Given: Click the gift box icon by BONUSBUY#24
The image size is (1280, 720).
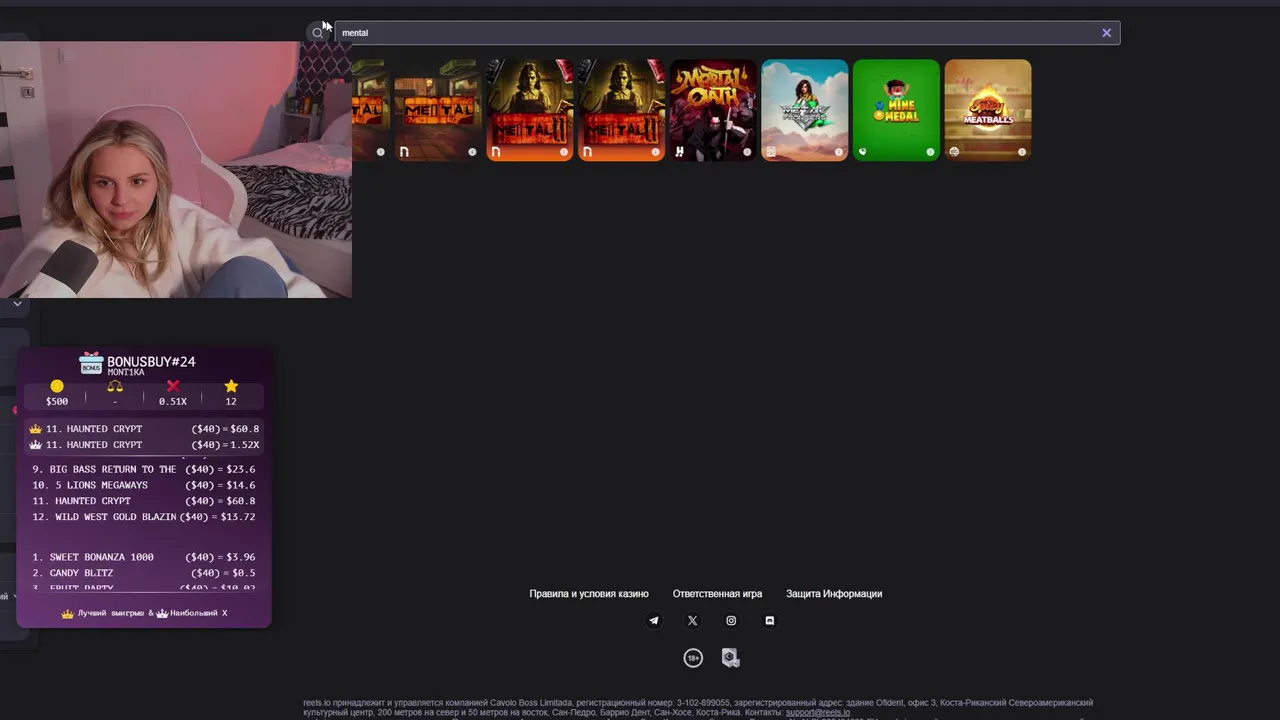Looking at the screenshot, I should coord(91,363).
